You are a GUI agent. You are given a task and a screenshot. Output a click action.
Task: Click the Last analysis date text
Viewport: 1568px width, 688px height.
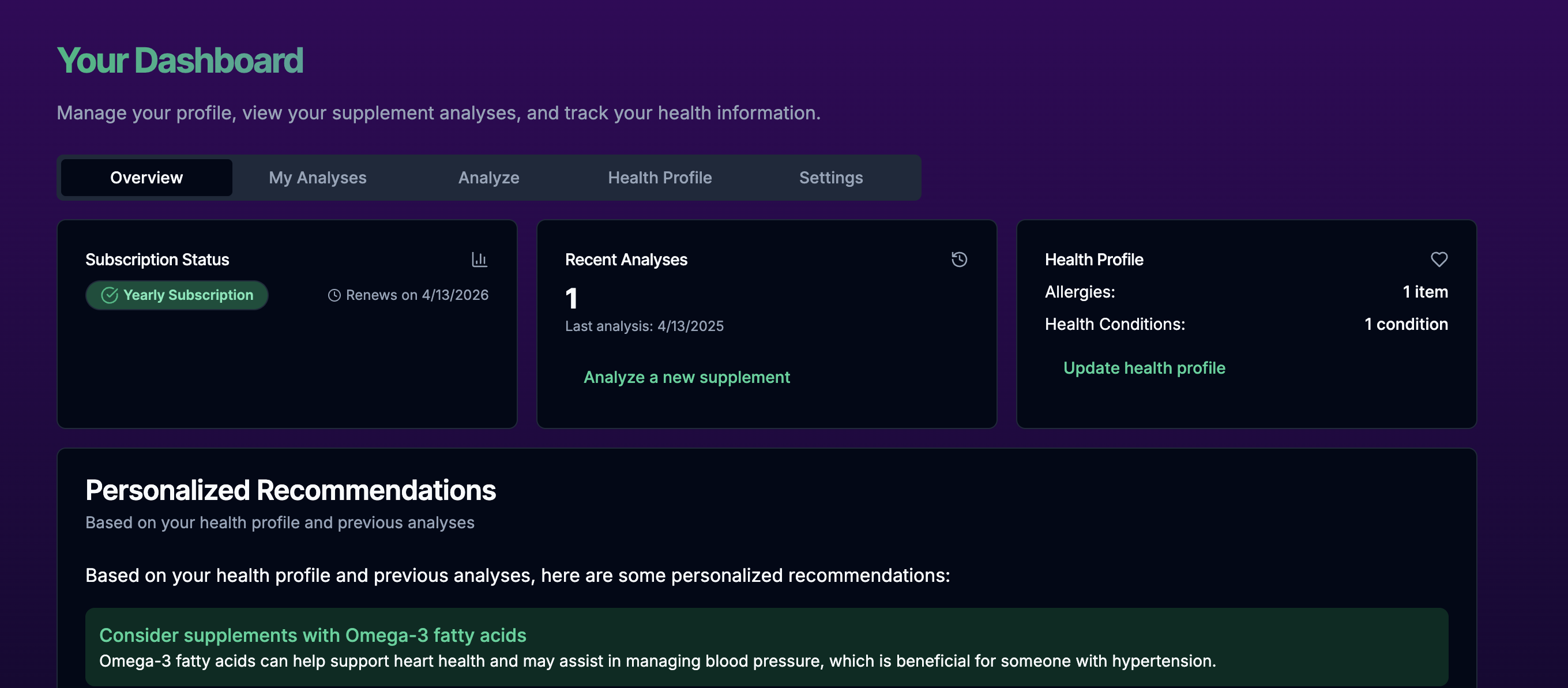pos(644,326)
